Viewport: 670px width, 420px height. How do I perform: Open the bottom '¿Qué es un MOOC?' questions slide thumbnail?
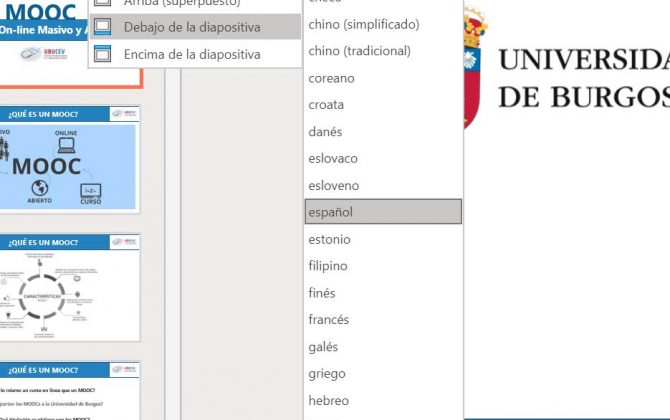tap(70, 391)
